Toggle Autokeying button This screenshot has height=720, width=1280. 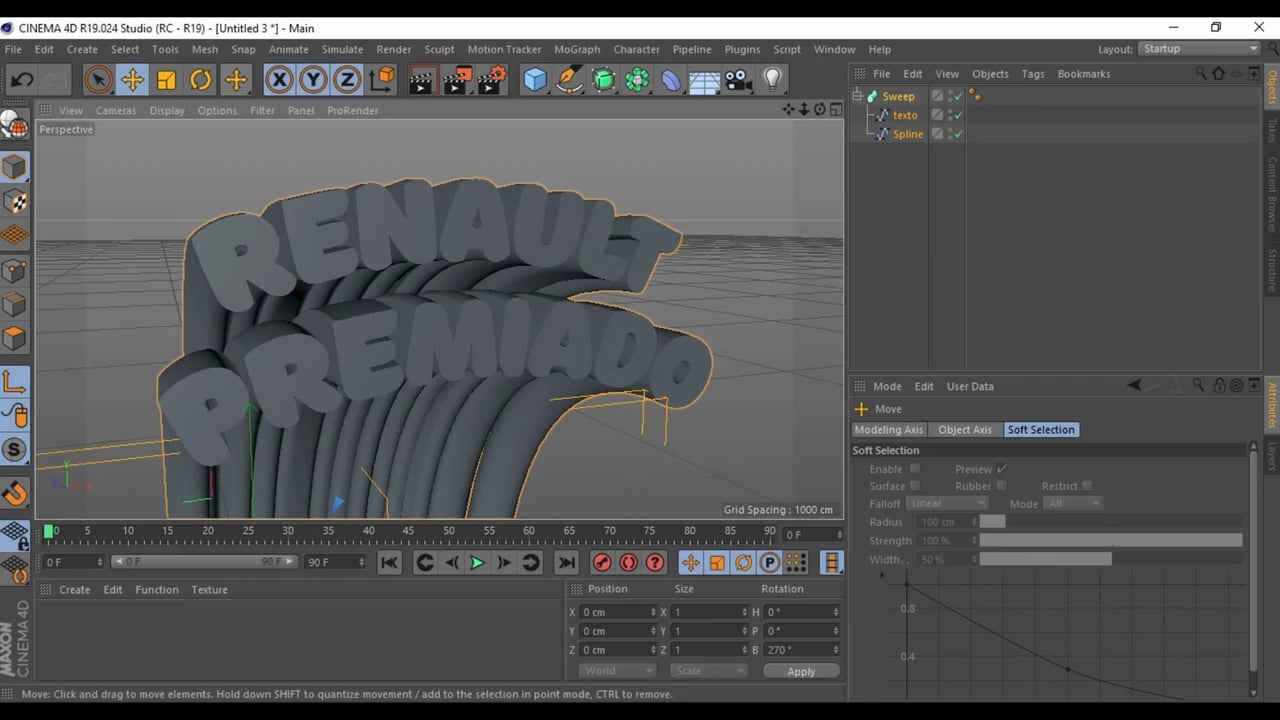pos(628,563)
